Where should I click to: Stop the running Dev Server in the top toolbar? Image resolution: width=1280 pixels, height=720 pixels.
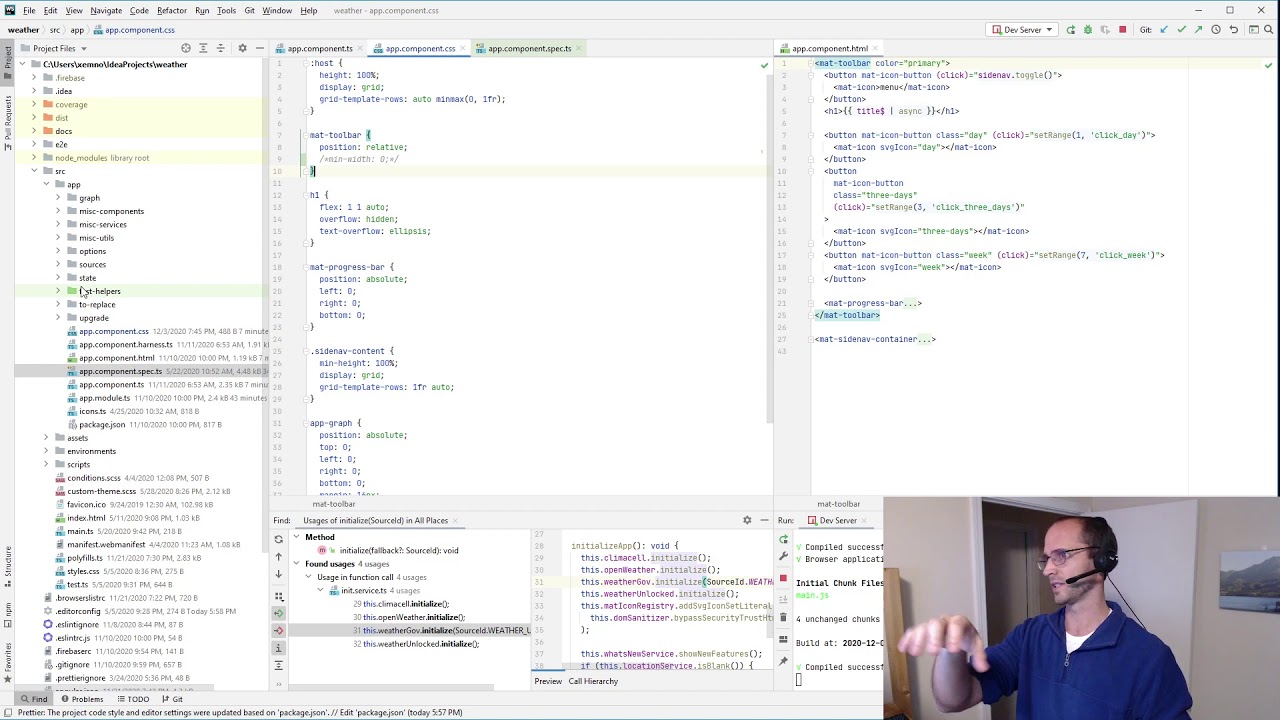[1122, 30]
